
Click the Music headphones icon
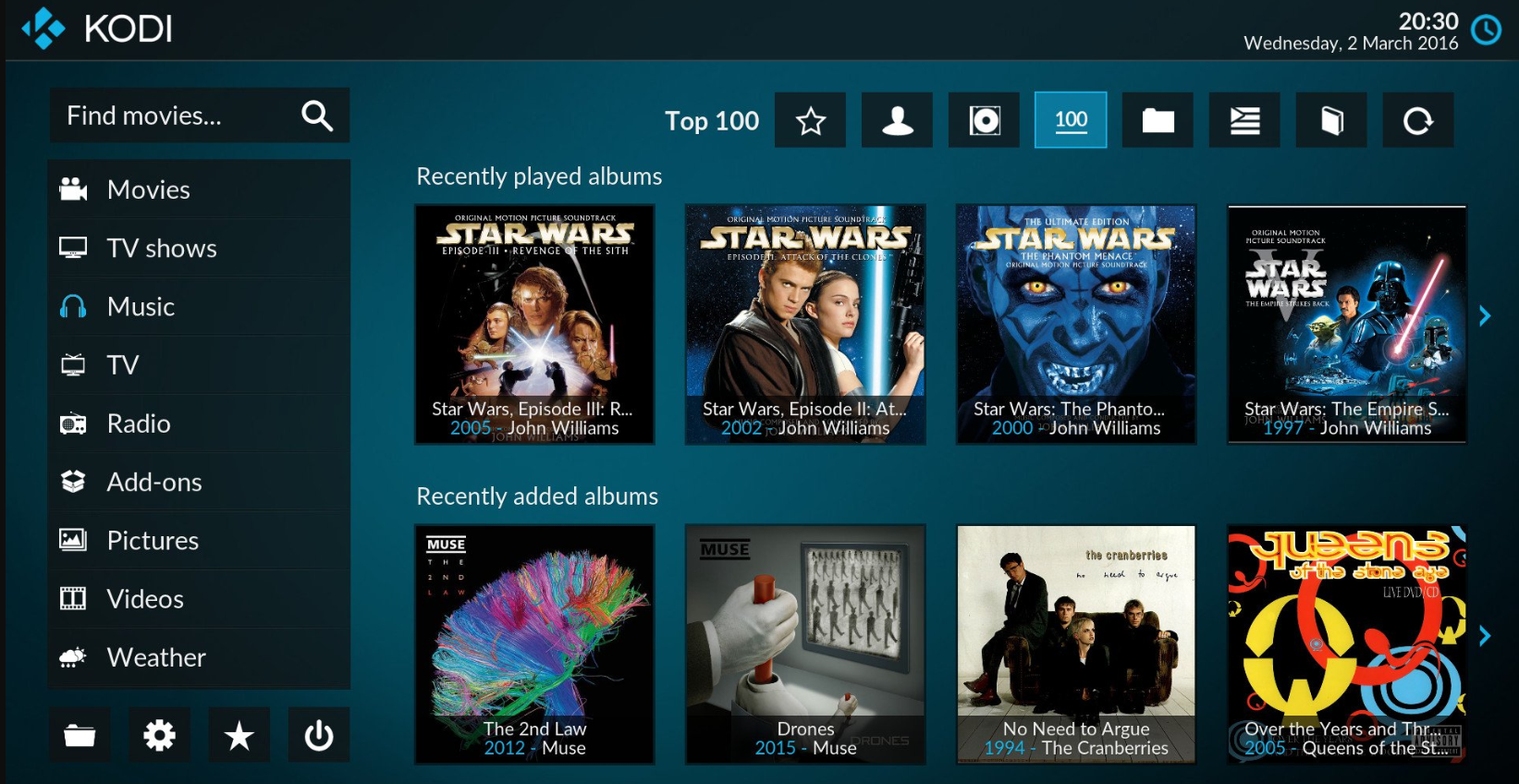(x=73, y=306)
